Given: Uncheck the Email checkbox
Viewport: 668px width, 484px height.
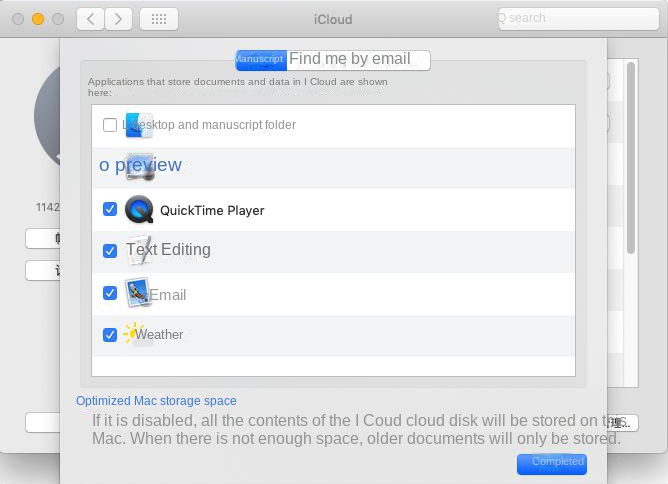Looking at the screenshot, I should [110, 293].
